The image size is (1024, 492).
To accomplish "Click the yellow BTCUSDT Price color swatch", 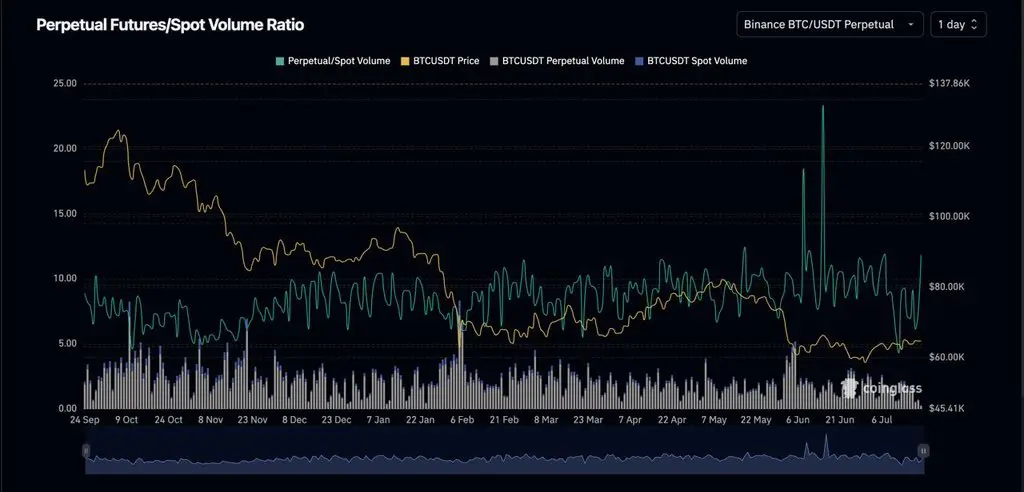I will click(x=406, y=61).
